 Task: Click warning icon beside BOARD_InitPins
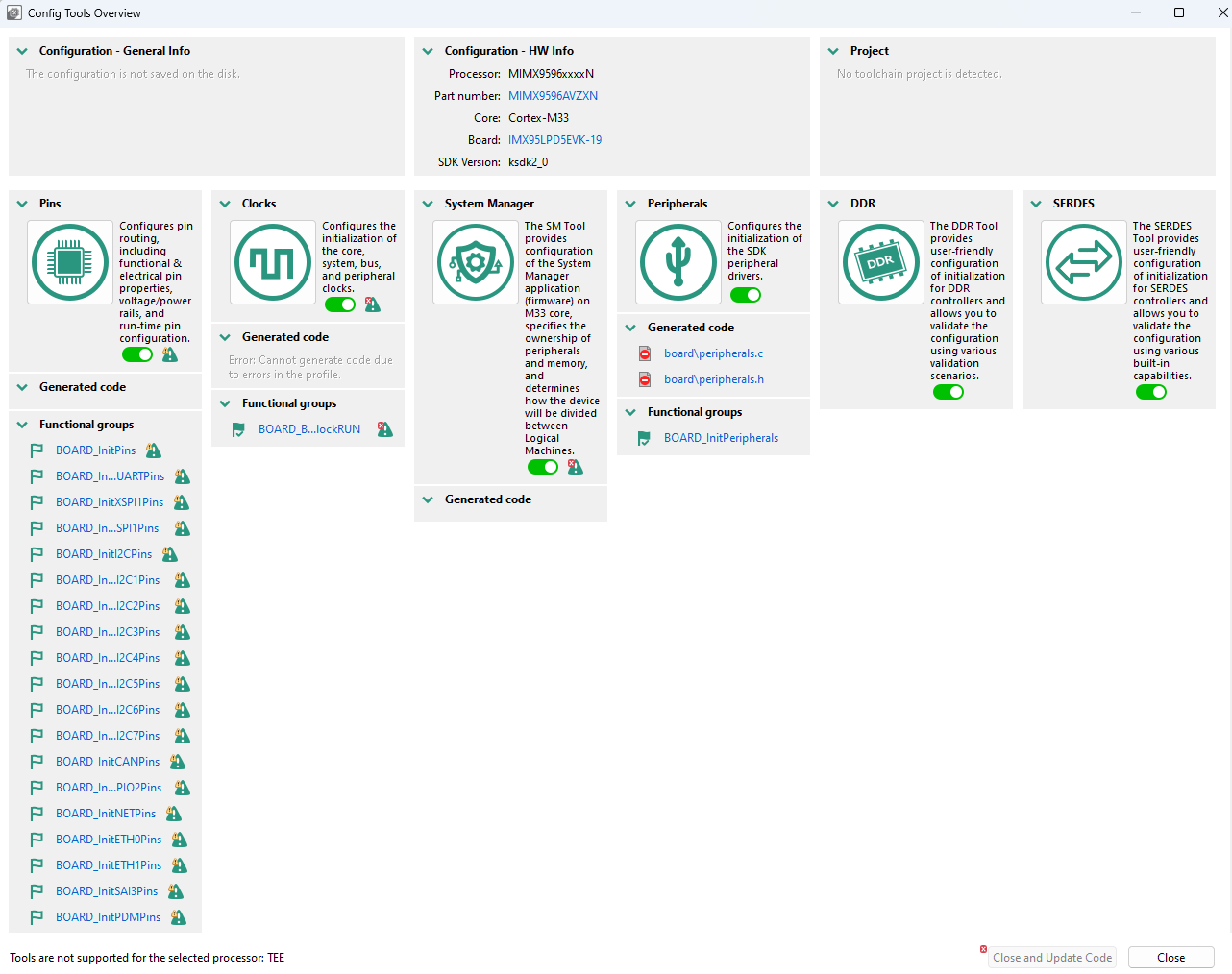pos(154,450)
